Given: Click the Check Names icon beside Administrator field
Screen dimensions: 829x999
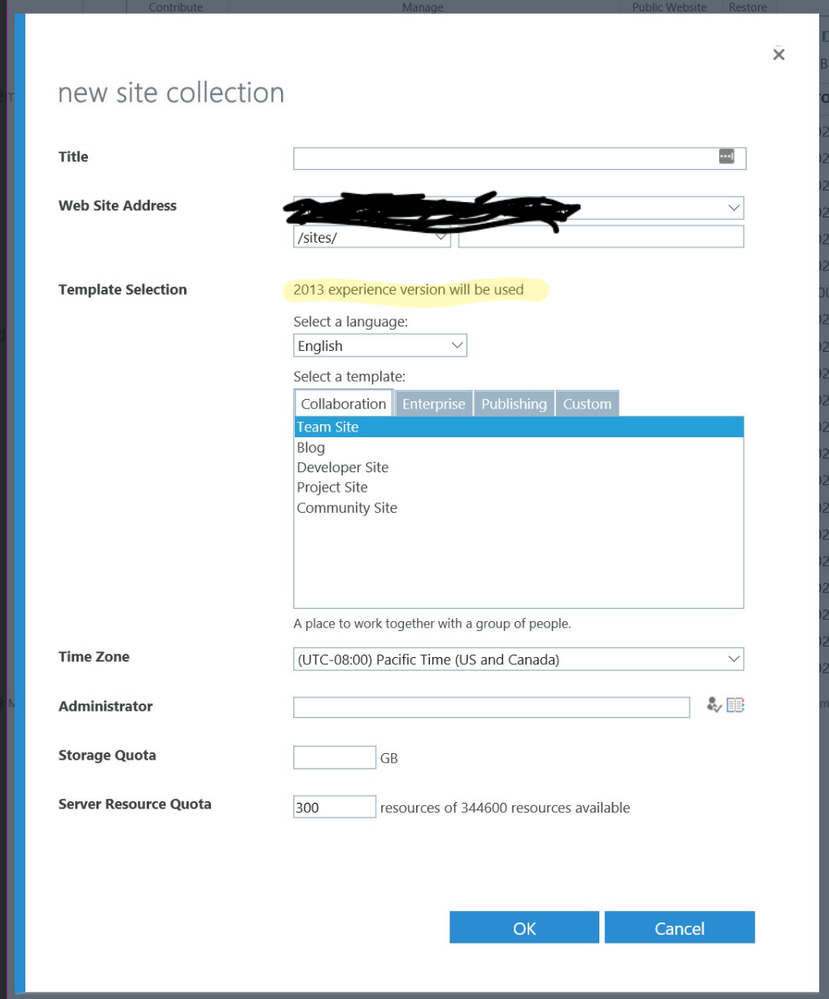Looking at the screenshot, I should (713, 704).
